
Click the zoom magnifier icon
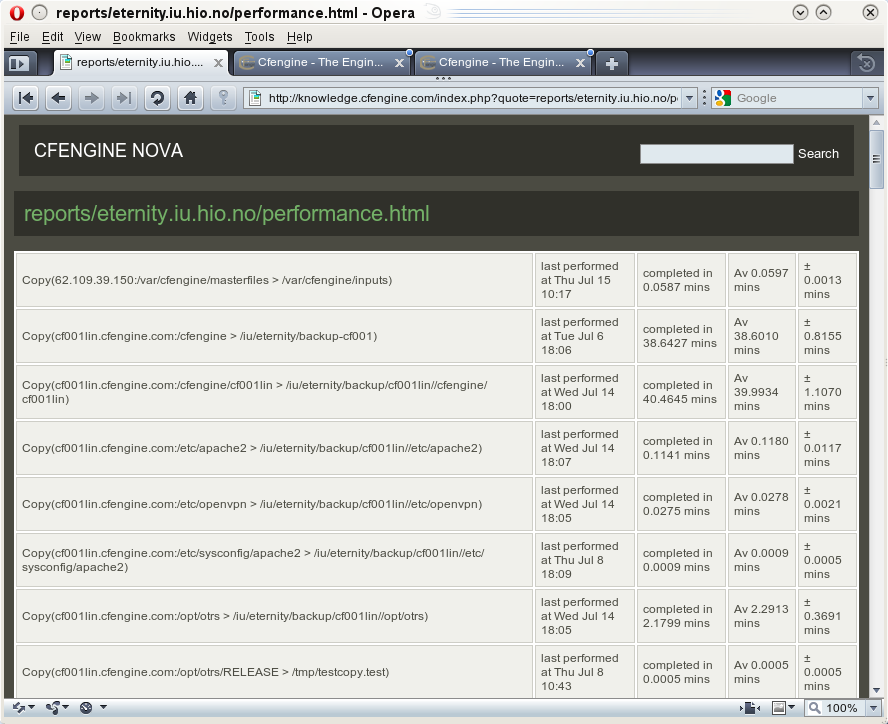click(x=814, y=708)
